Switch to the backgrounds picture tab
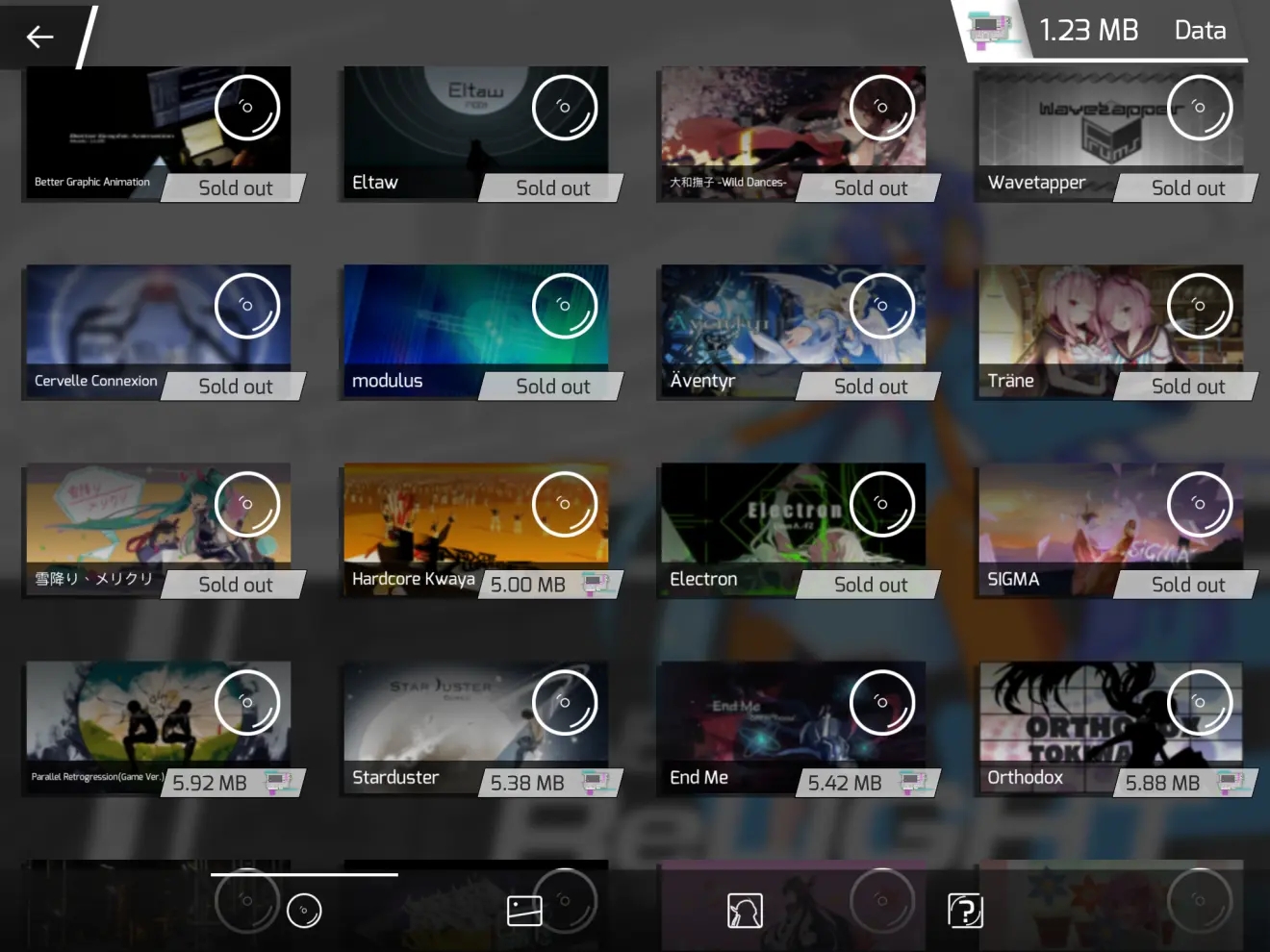1270x952 pixels. (x=524, y=910)
